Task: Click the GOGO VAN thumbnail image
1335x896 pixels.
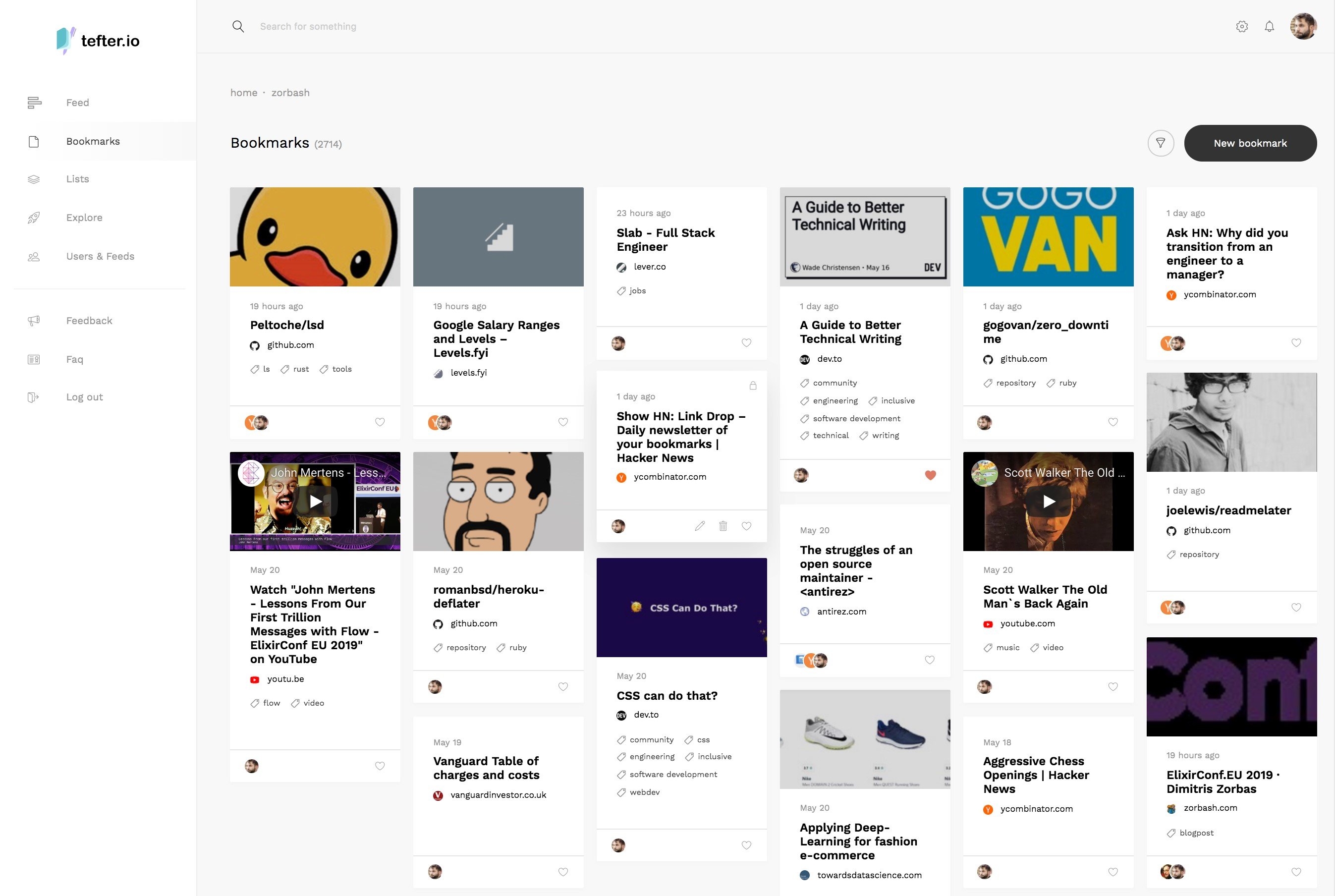Action: tap(1049, 236)
